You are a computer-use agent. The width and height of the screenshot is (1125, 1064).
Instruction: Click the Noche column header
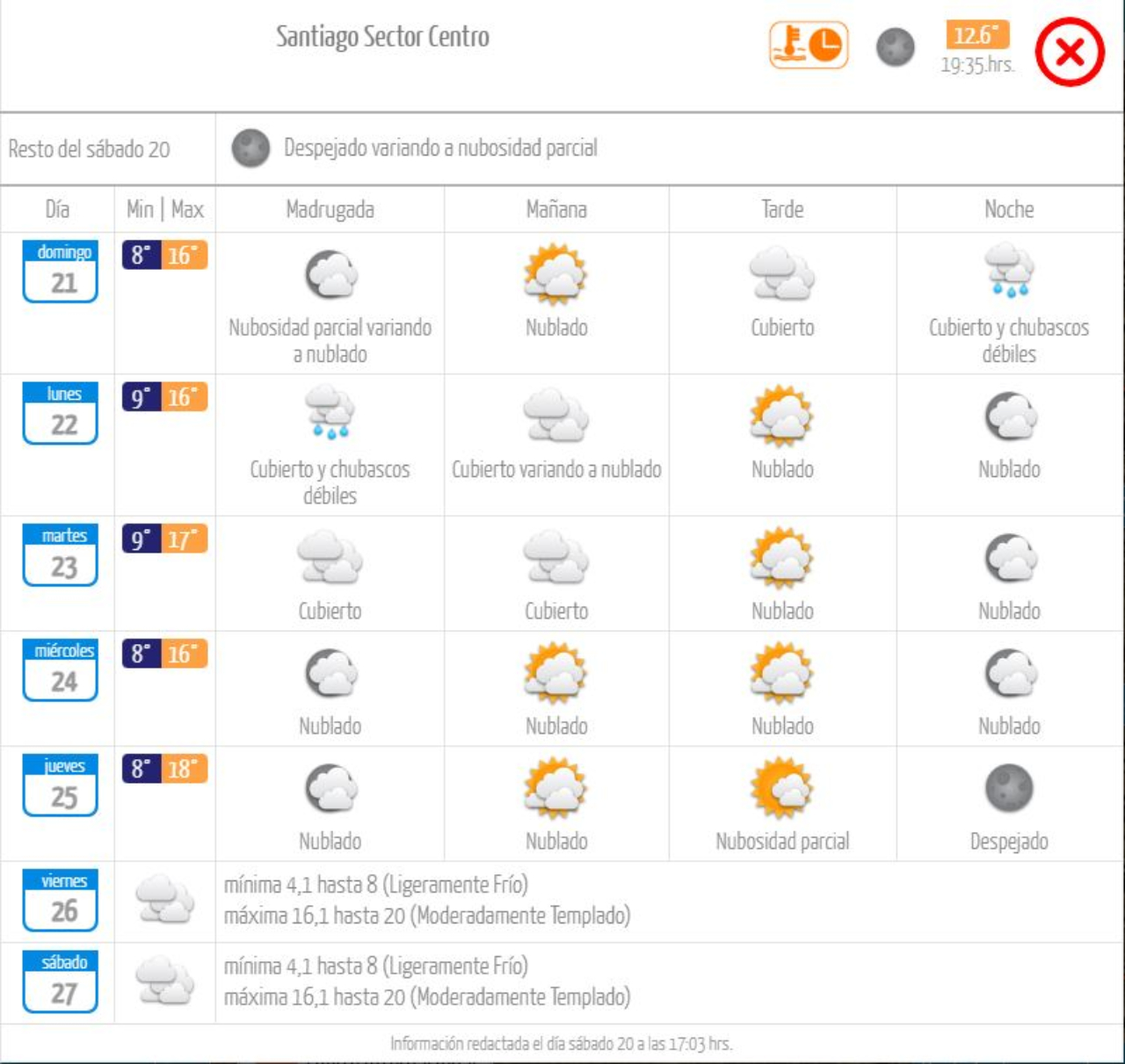[1009, 209]
